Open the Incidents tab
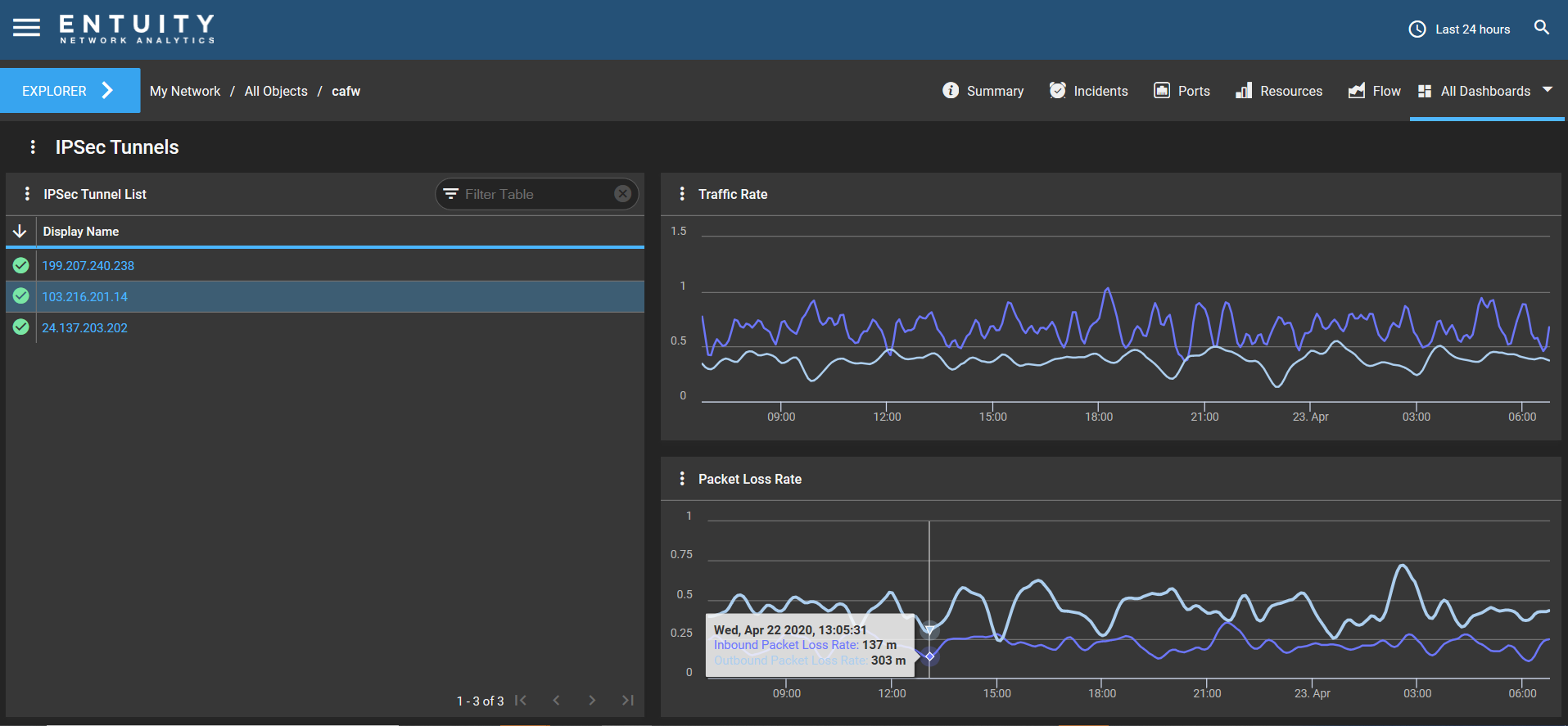The width and height of the screenshot is (1568, 726). [1089, 91]
